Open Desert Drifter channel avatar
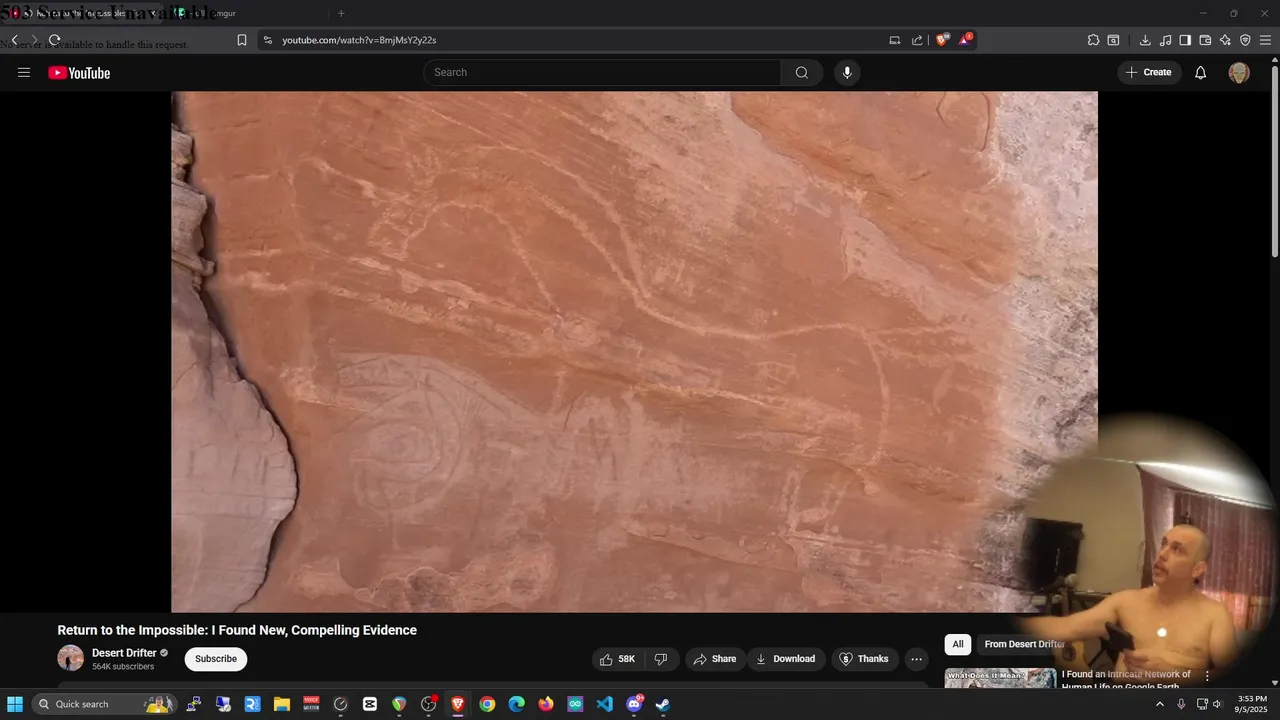This screenshot has height=720, width=1280. pos(70,658)
